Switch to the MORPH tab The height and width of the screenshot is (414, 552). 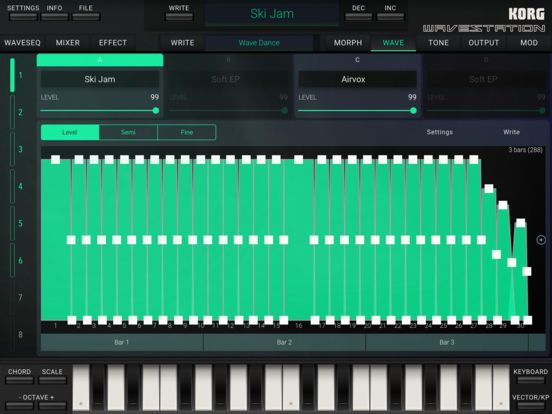coord(348,43)
